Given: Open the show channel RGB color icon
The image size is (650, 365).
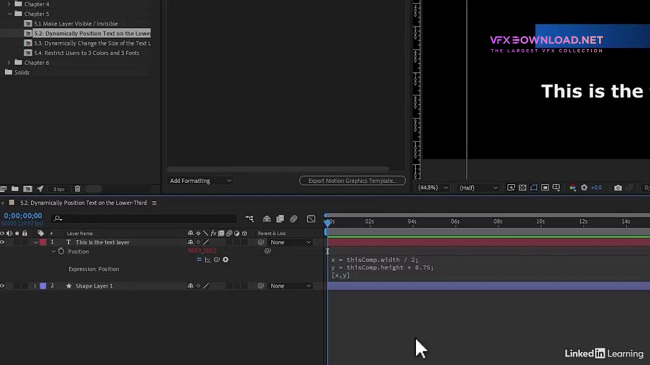Looking at the screenshot, I should [572, 188].
